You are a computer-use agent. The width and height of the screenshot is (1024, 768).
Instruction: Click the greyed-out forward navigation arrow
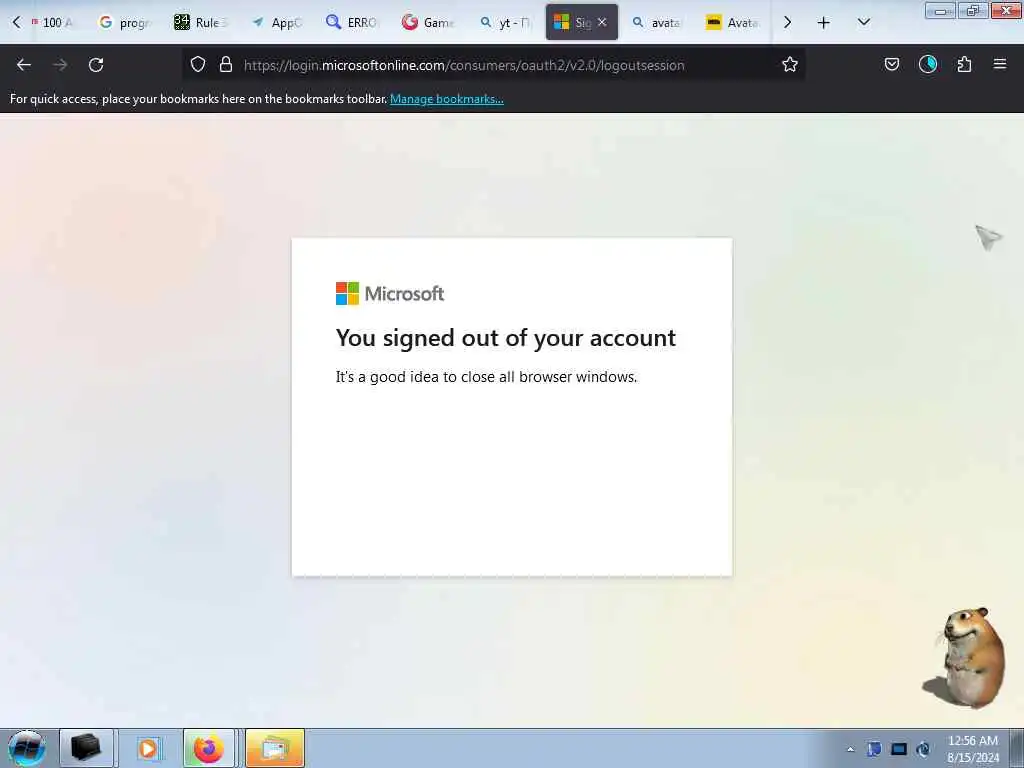60,65
